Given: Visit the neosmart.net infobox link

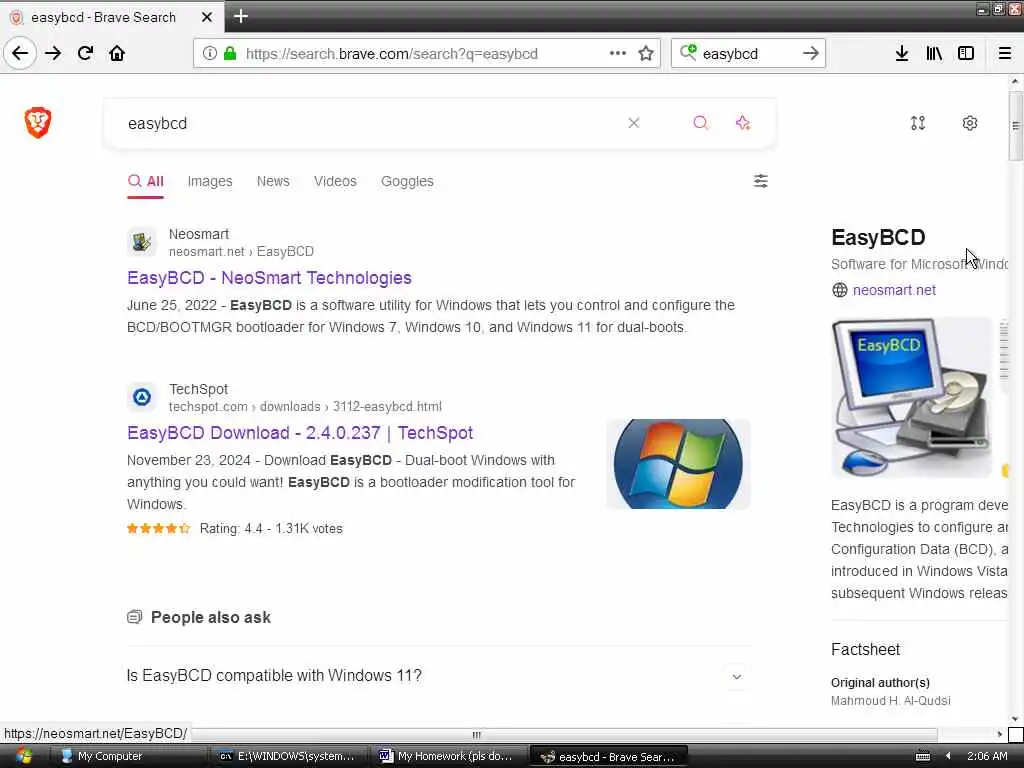Looking at the screenshot, I should 894,290.
